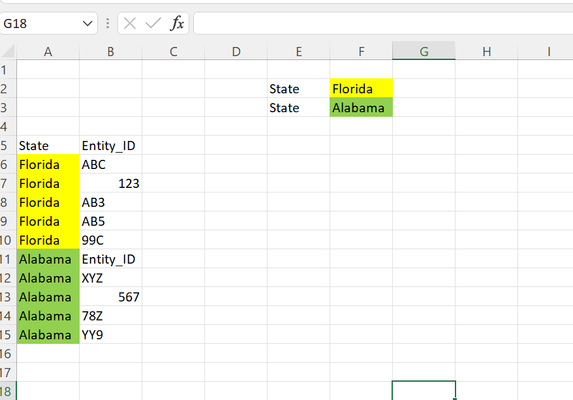Click the Florida cell in row 9

pyautogui.click(x=48, y=221)
